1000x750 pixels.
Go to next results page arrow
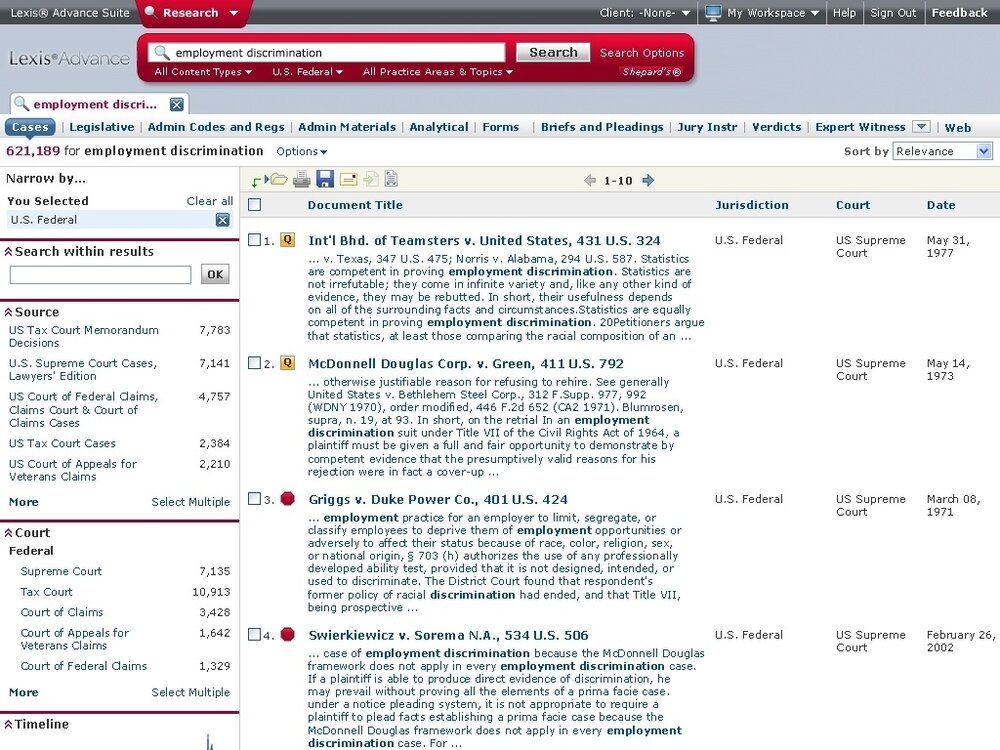click(648, 180)
